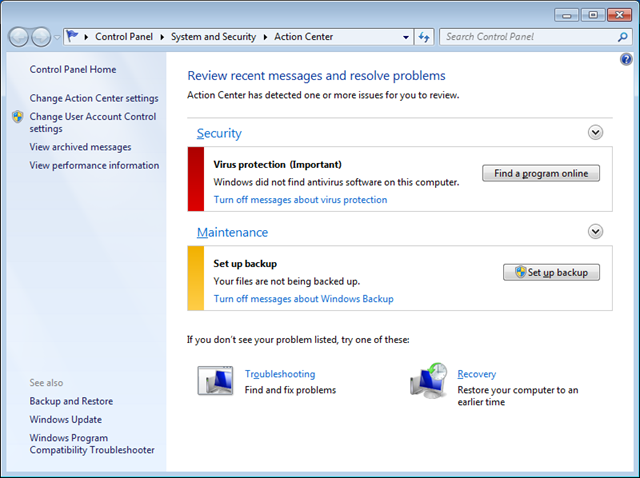640x478 pixels.
Task: Click the Troubleshooting monitor icon
Action: (215, 382)
